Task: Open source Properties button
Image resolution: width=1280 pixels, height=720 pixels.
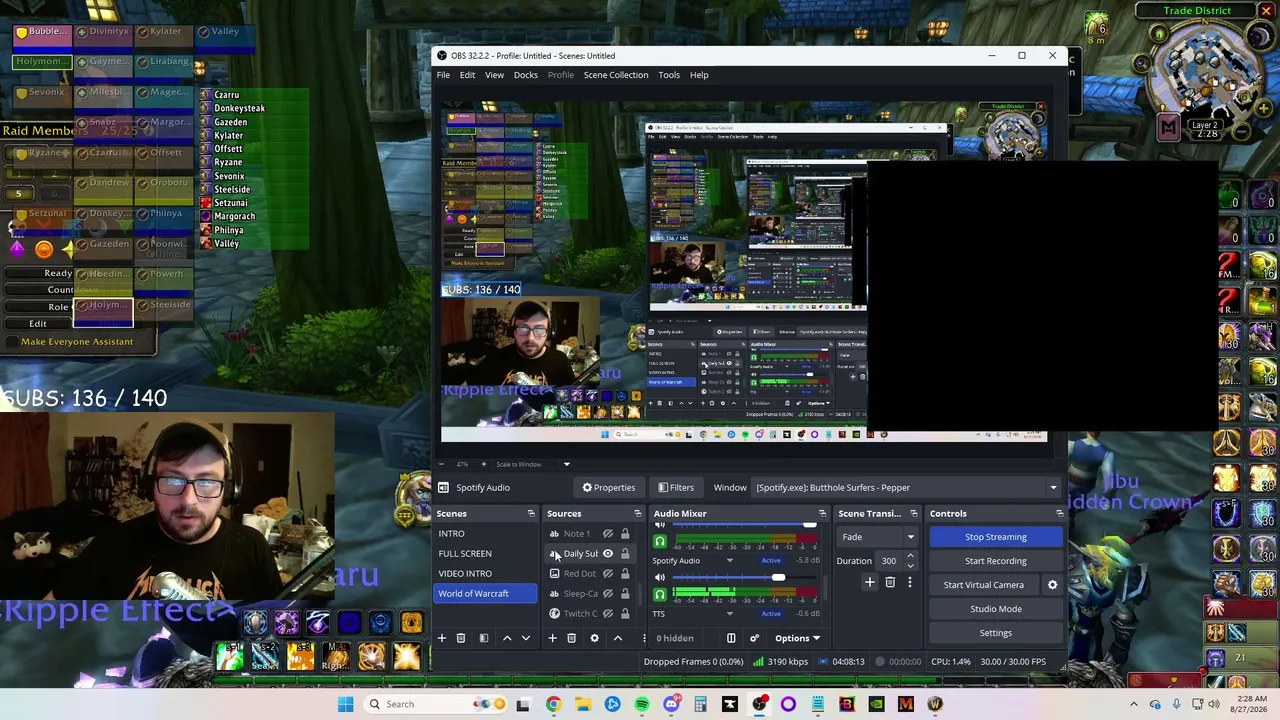Action: tap(608, 488)
